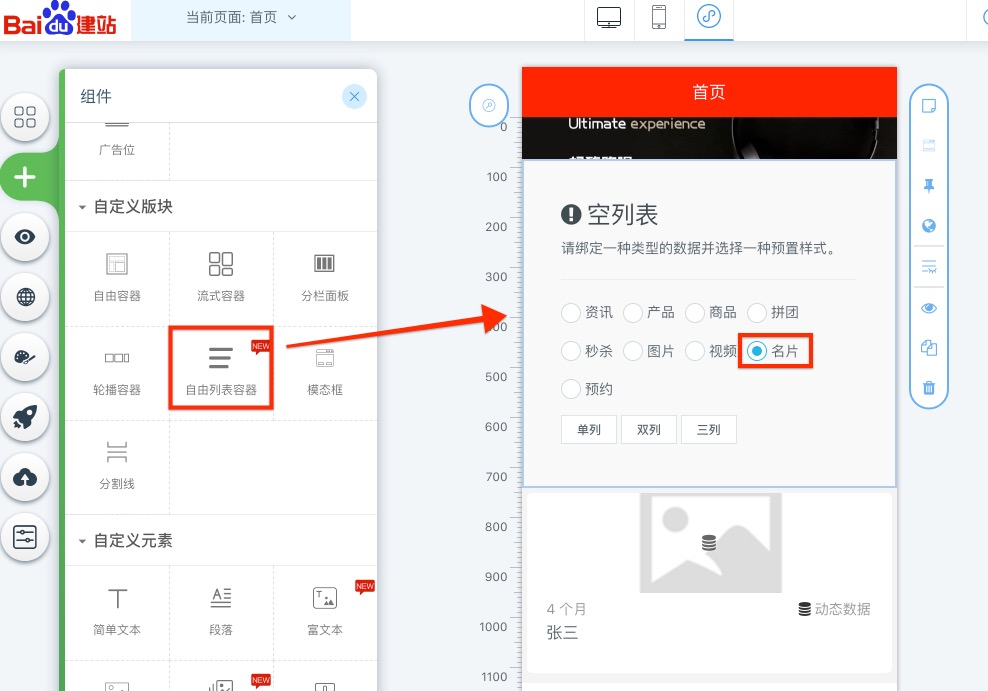This screenshot has height=691, width=988.
Task: Add the 轮播容器 component
Action: click(x=117, y=373)
